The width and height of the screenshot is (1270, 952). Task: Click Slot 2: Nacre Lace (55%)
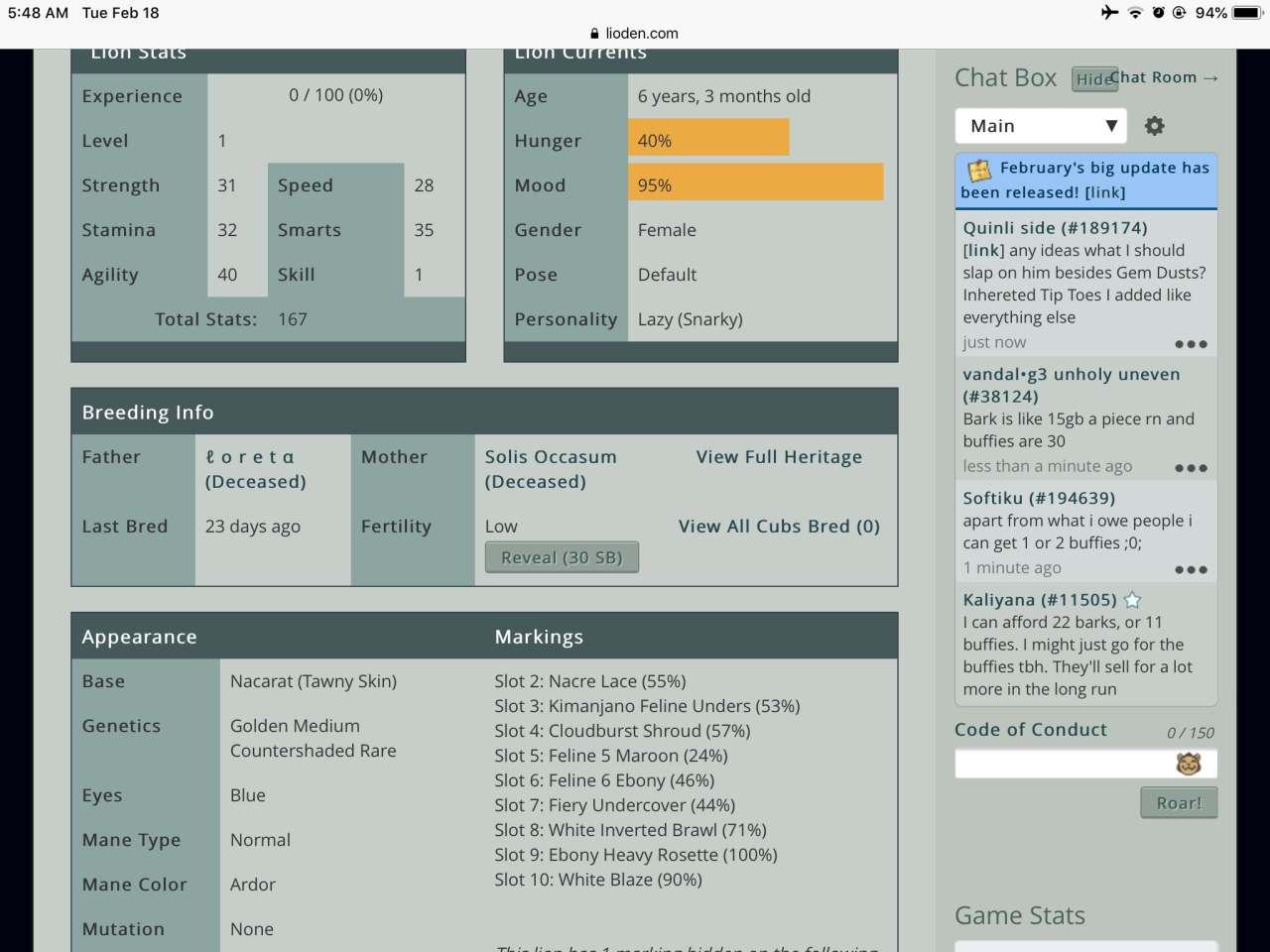pos(590,681)
